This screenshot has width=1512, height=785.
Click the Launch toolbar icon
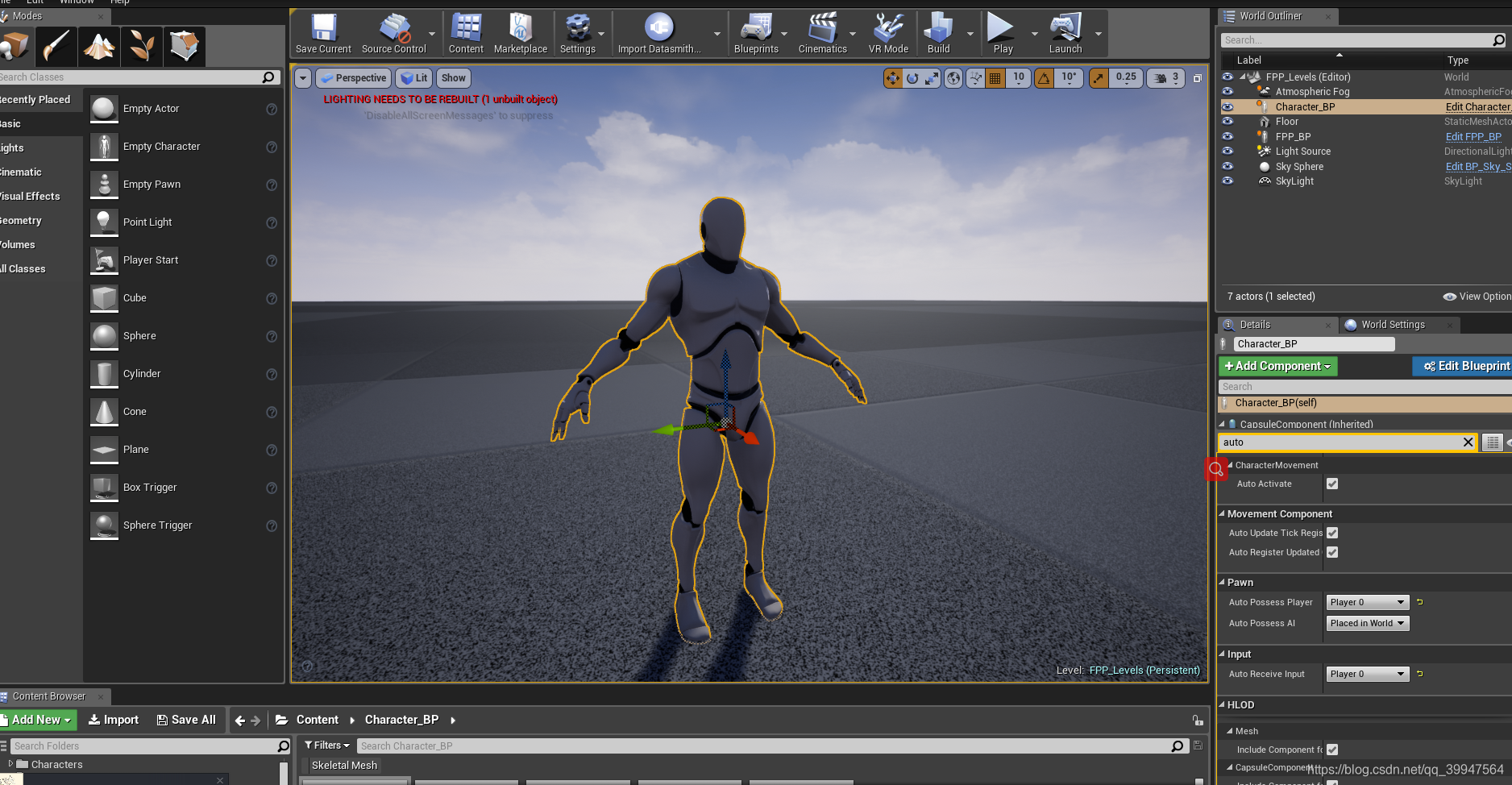[x=1065, y=34]
